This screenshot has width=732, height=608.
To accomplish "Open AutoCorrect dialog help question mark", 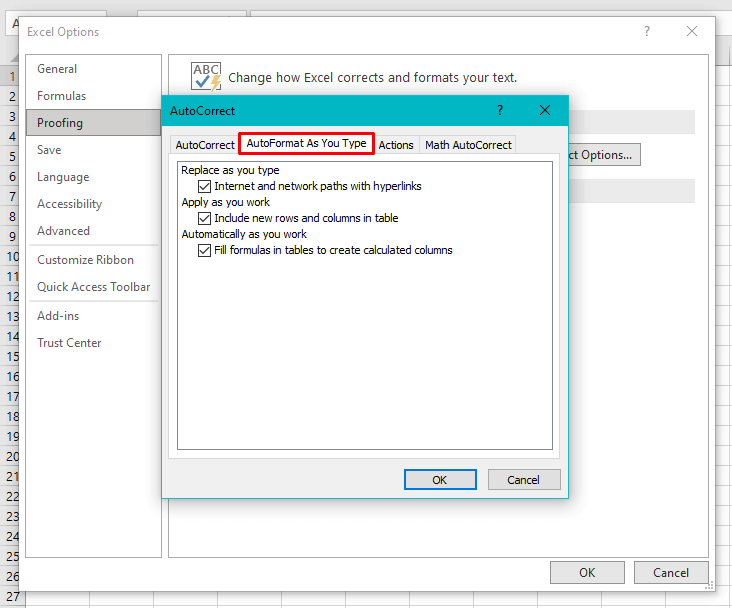I will [500, 110].
